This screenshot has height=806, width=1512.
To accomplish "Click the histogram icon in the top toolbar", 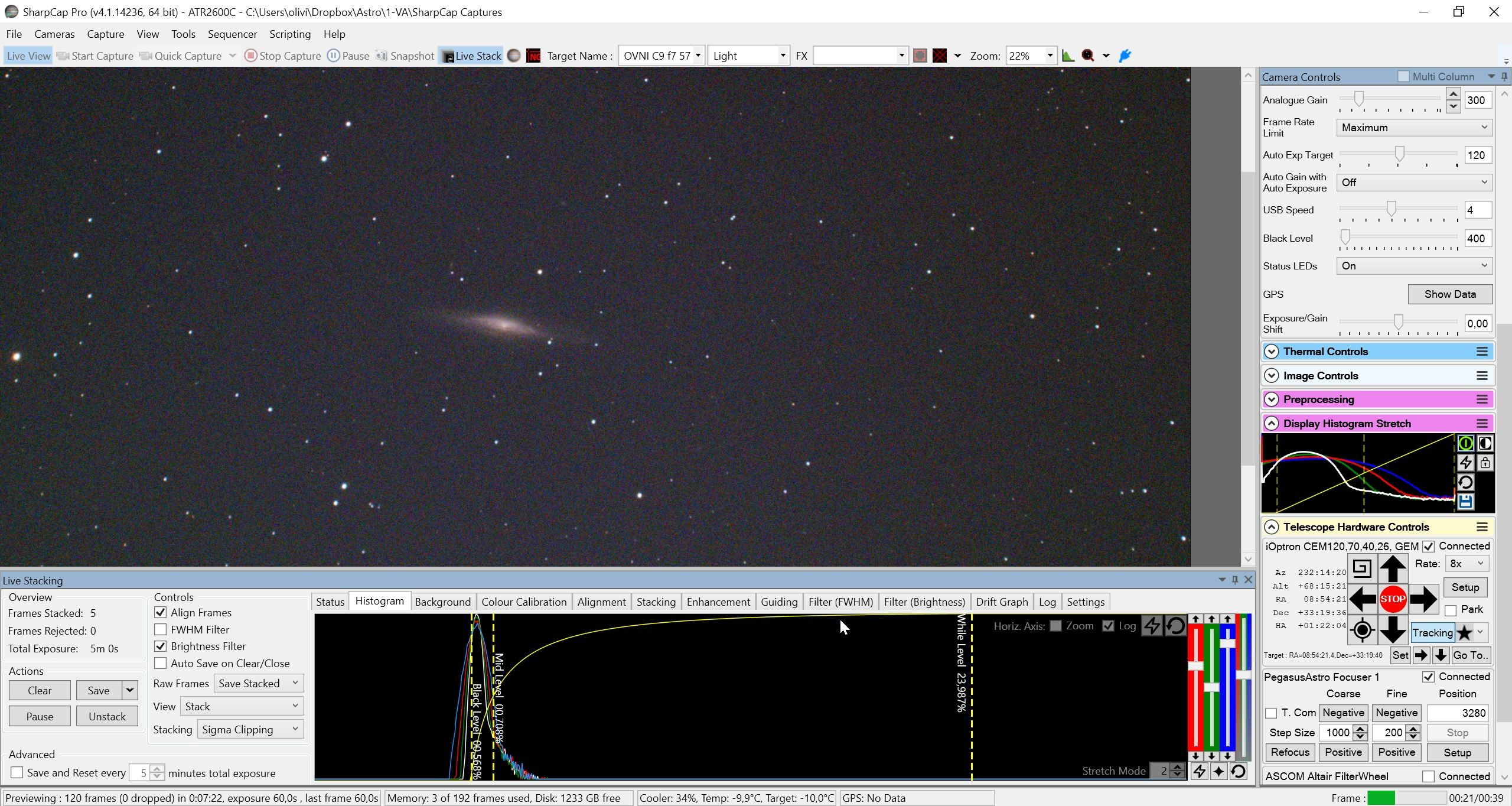I will (x=1068, y=56).
